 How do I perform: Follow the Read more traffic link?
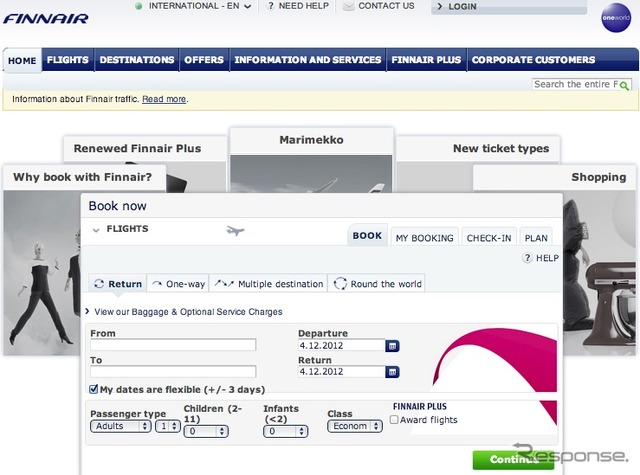click(x=164, y=99)
